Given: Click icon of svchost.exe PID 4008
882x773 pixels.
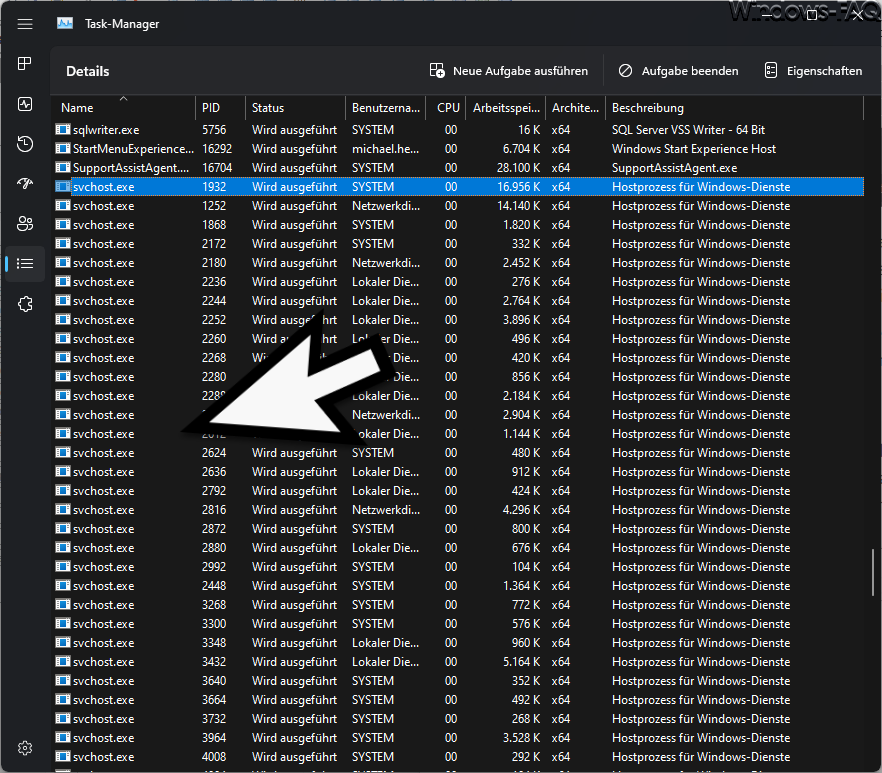Looking at the screenshot, I should (62, 757).
